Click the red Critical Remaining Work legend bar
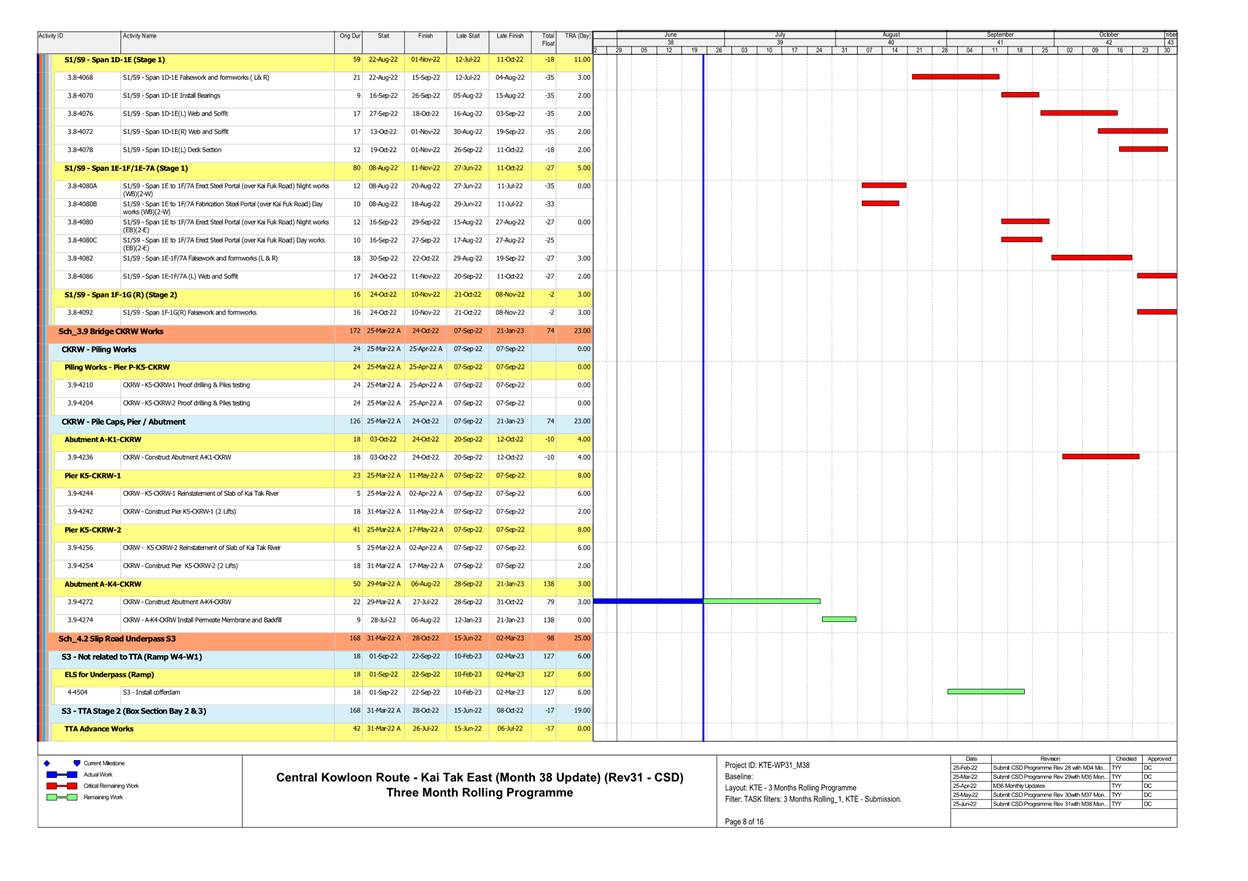 coord(62,786)
